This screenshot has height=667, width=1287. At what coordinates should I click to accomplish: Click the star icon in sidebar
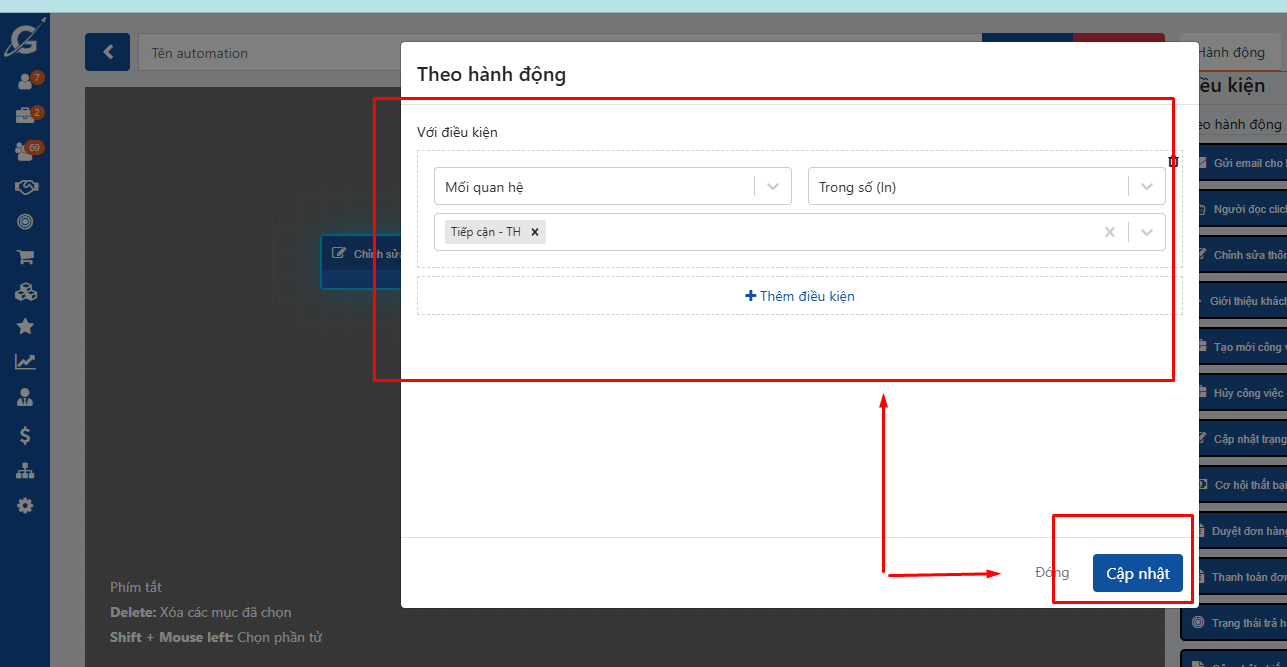click(25, 326)
